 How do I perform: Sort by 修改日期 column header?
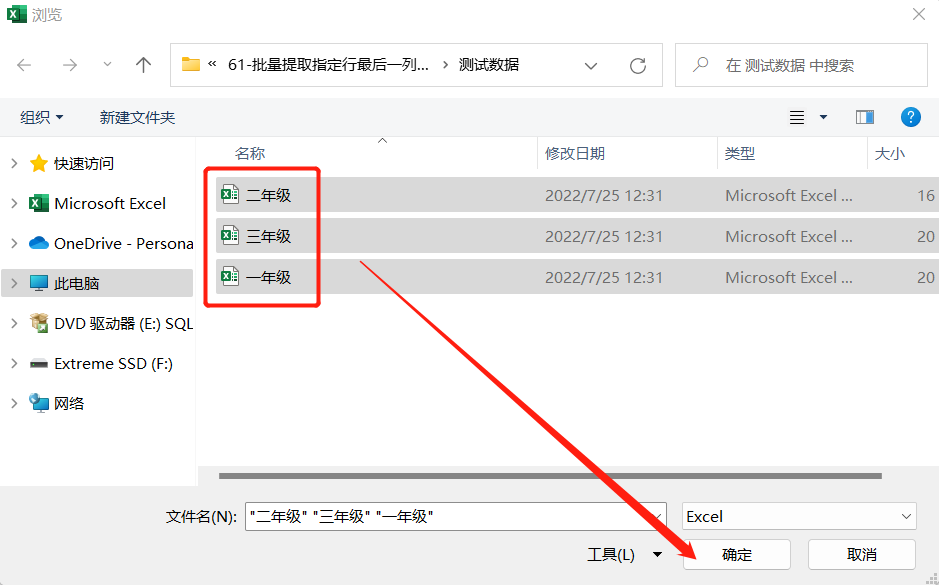[575, 154]
